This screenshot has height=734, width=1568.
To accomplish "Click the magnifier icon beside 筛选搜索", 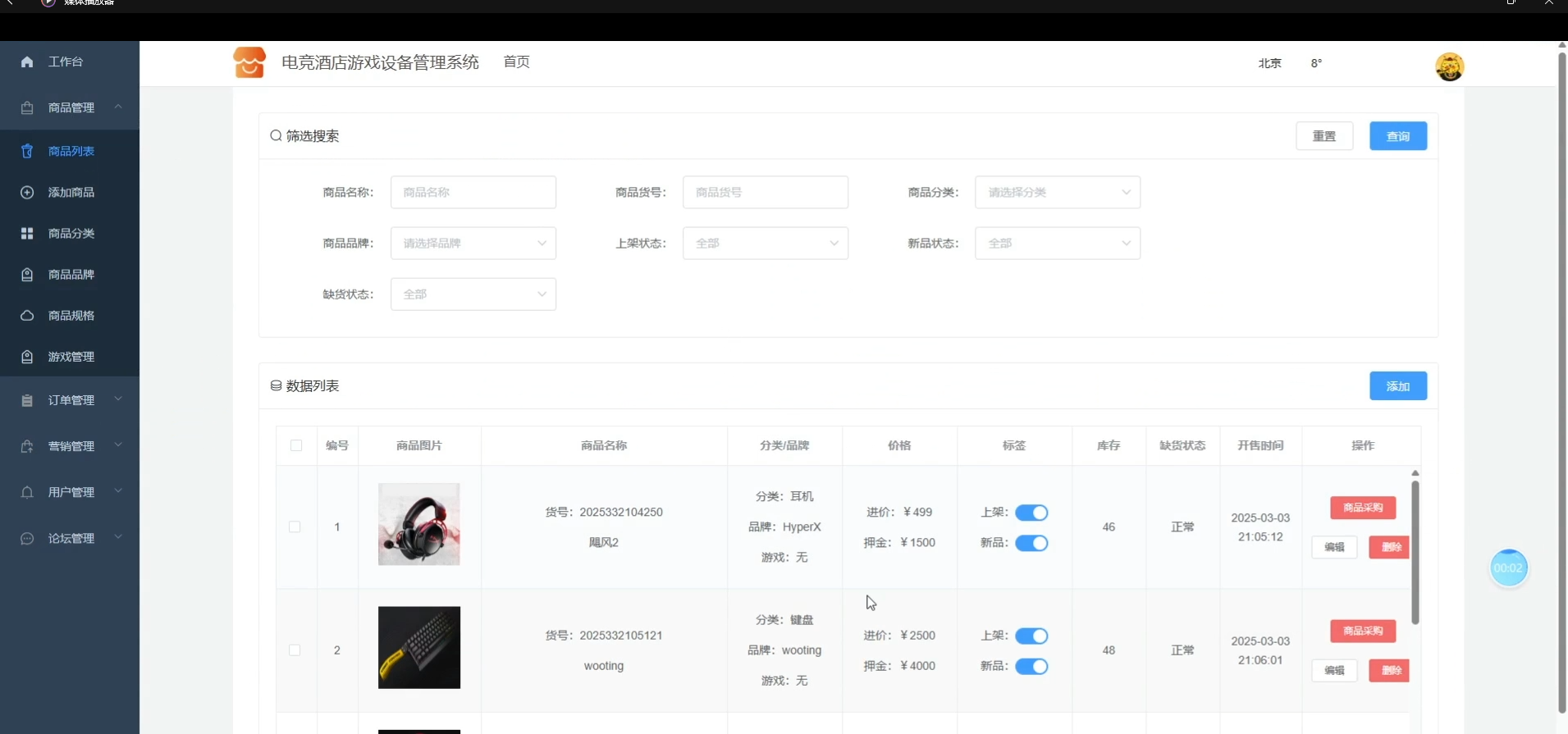I will tap(276, 135).
